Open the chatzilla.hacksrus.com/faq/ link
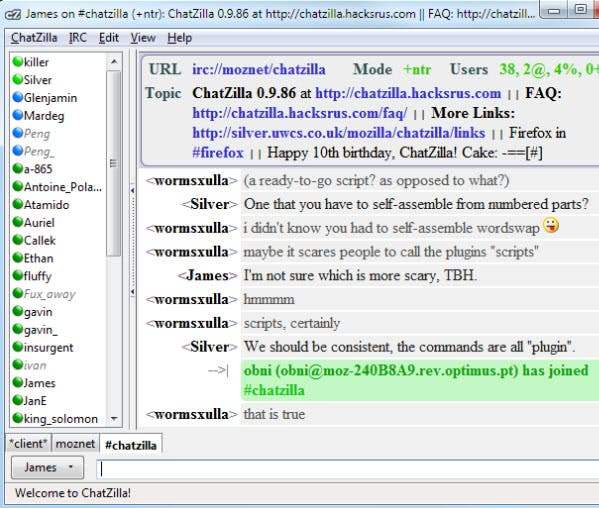 [x=300, y=113]
